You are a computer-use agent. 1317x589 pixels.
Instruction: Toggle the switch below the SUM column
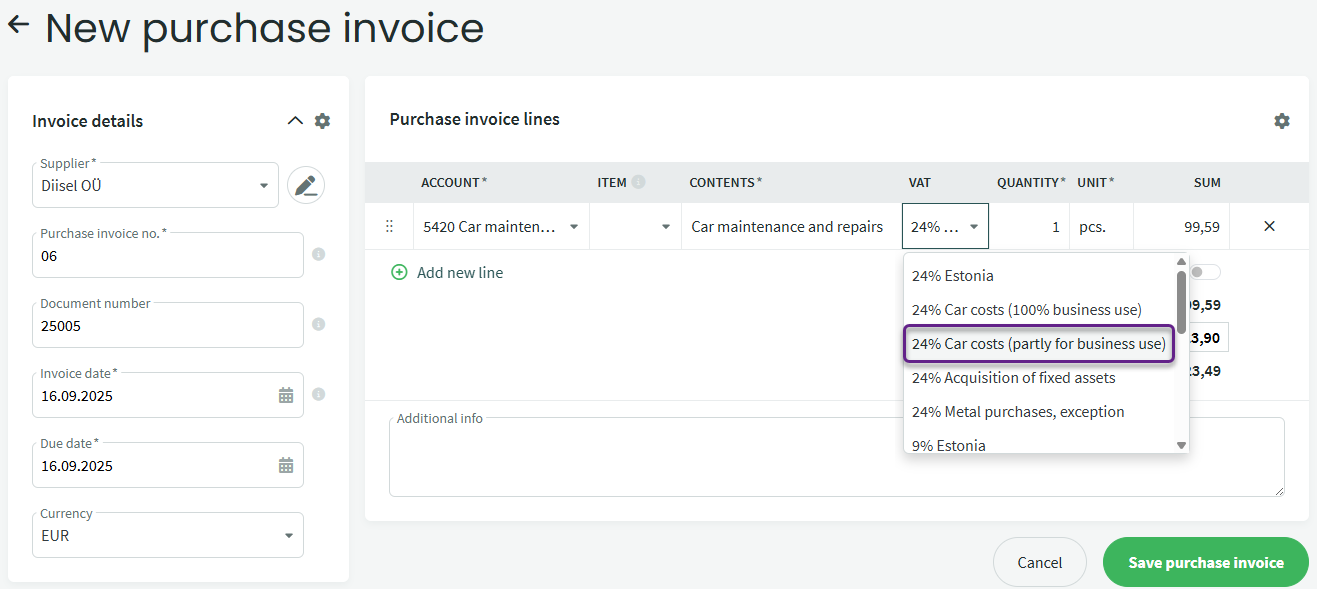pos(1205,272)
